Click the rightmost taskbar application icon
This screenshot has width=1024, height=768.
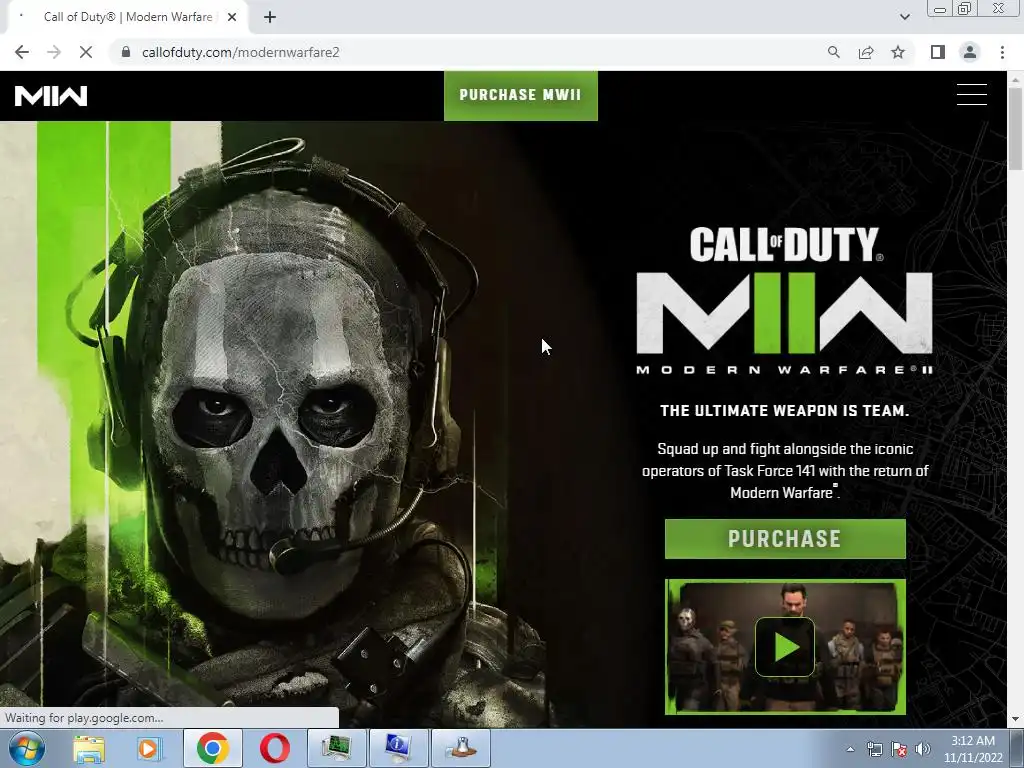pos(461,748)
